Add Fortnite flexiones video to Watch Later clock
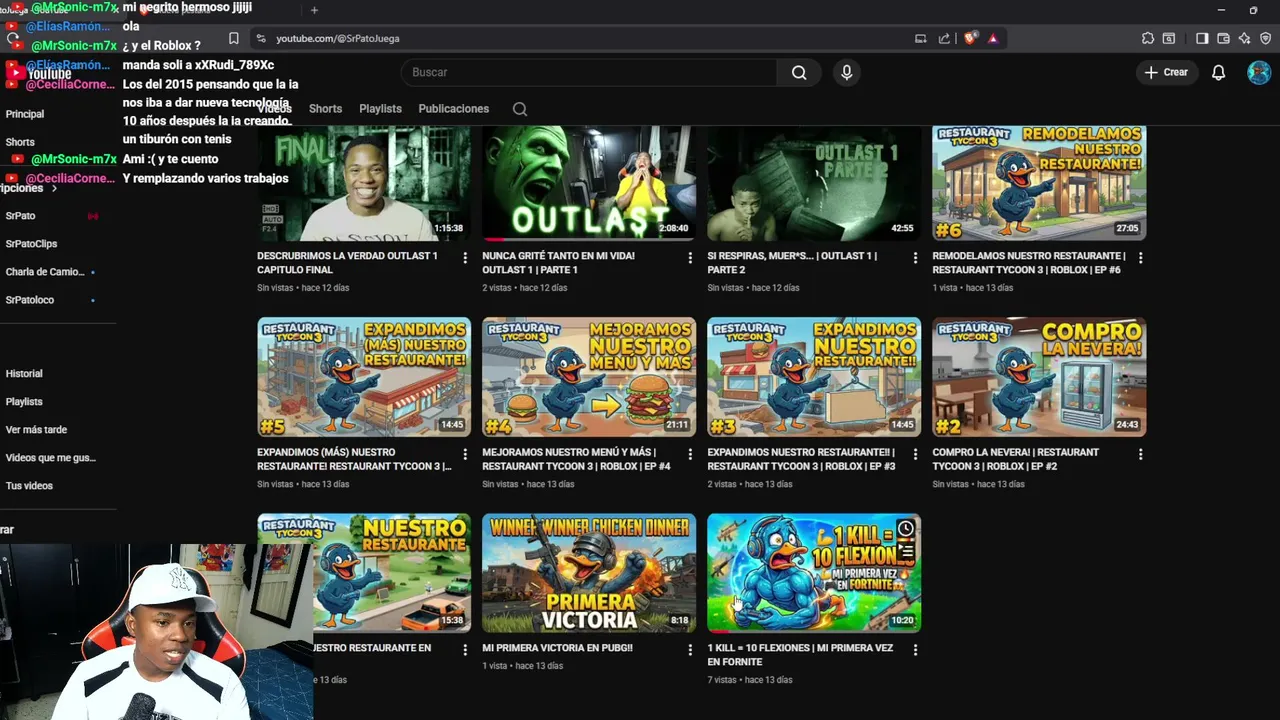The height and width of the screenshot is (720, 1280). point(906,528)
